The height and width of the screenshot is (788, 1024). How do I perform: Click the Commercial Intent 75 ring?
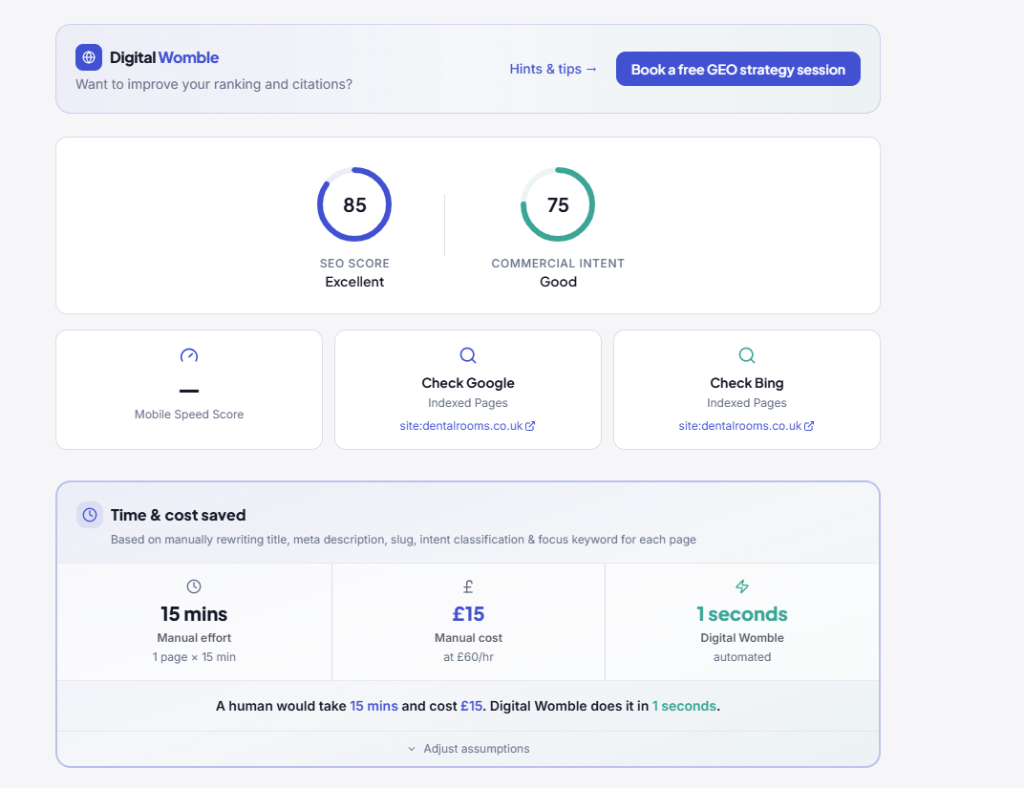pos(558,204)
